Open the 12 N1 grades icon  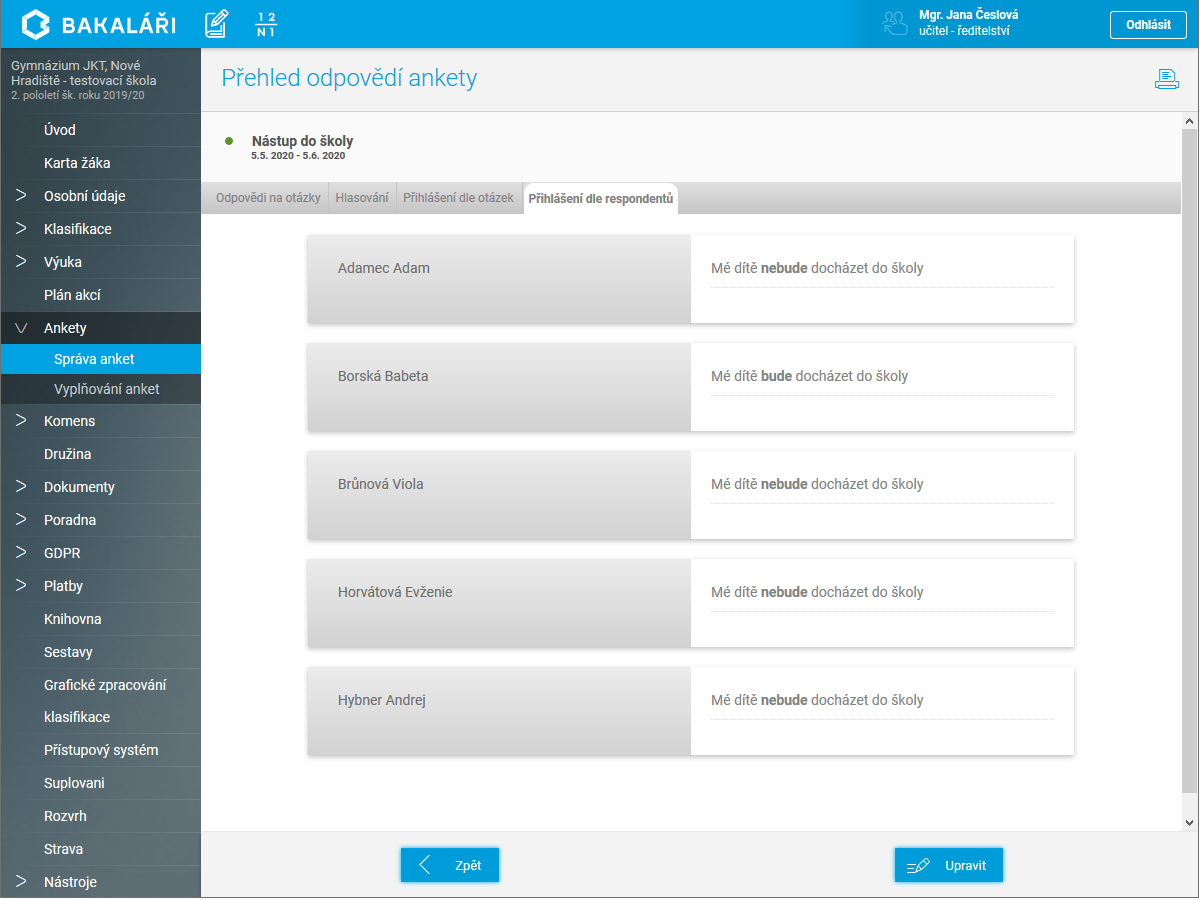point(266,24)
